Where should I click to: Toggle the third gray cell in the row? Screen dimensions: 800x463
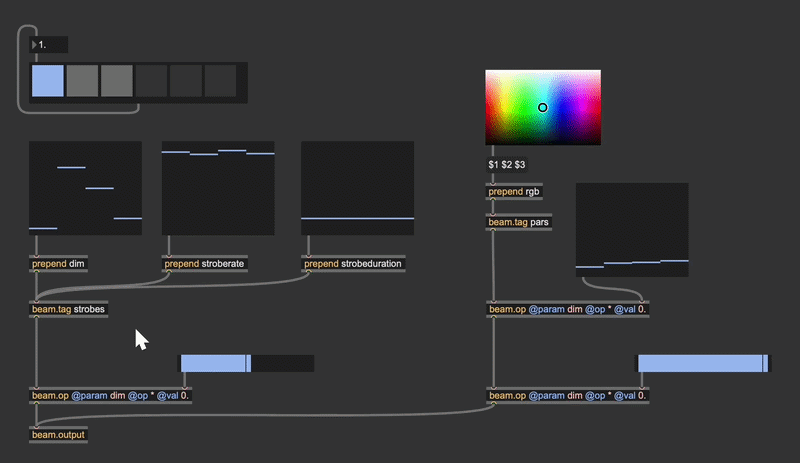(117, 81)
